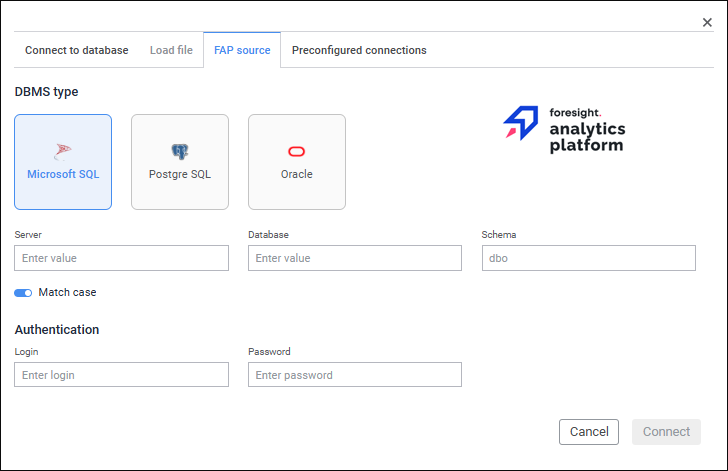Click the Oracle label text

(x=296, y=174)
